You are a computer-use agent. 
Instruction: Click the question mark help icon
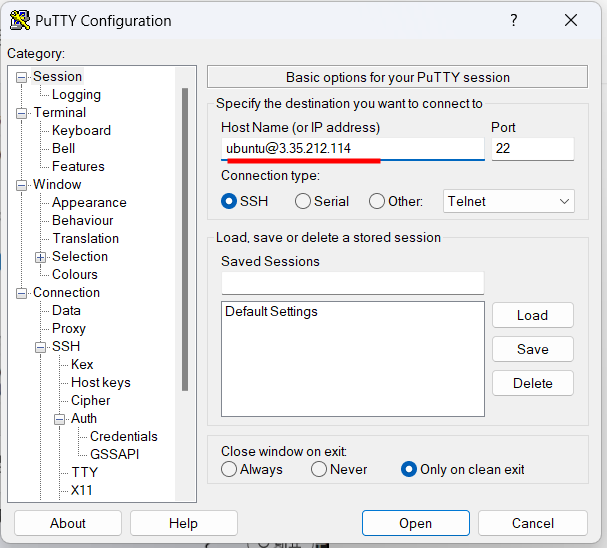click(514, 20)
